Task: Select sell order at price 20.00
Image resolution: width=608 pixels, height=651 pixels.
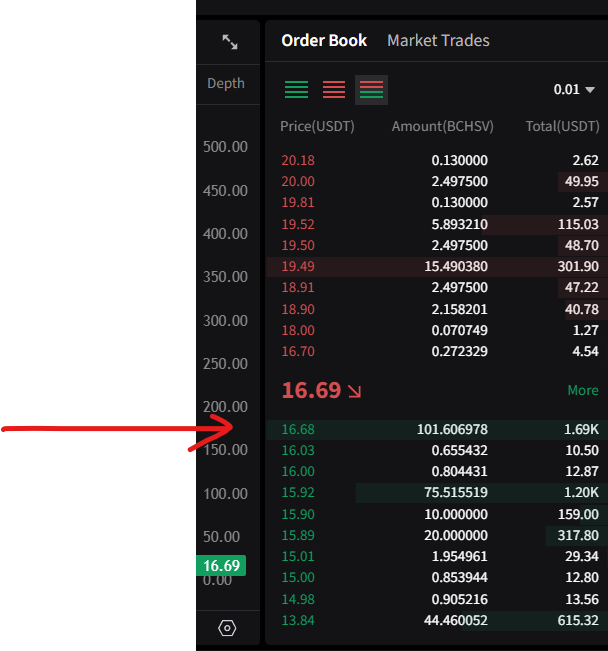Action: [437, 181]
